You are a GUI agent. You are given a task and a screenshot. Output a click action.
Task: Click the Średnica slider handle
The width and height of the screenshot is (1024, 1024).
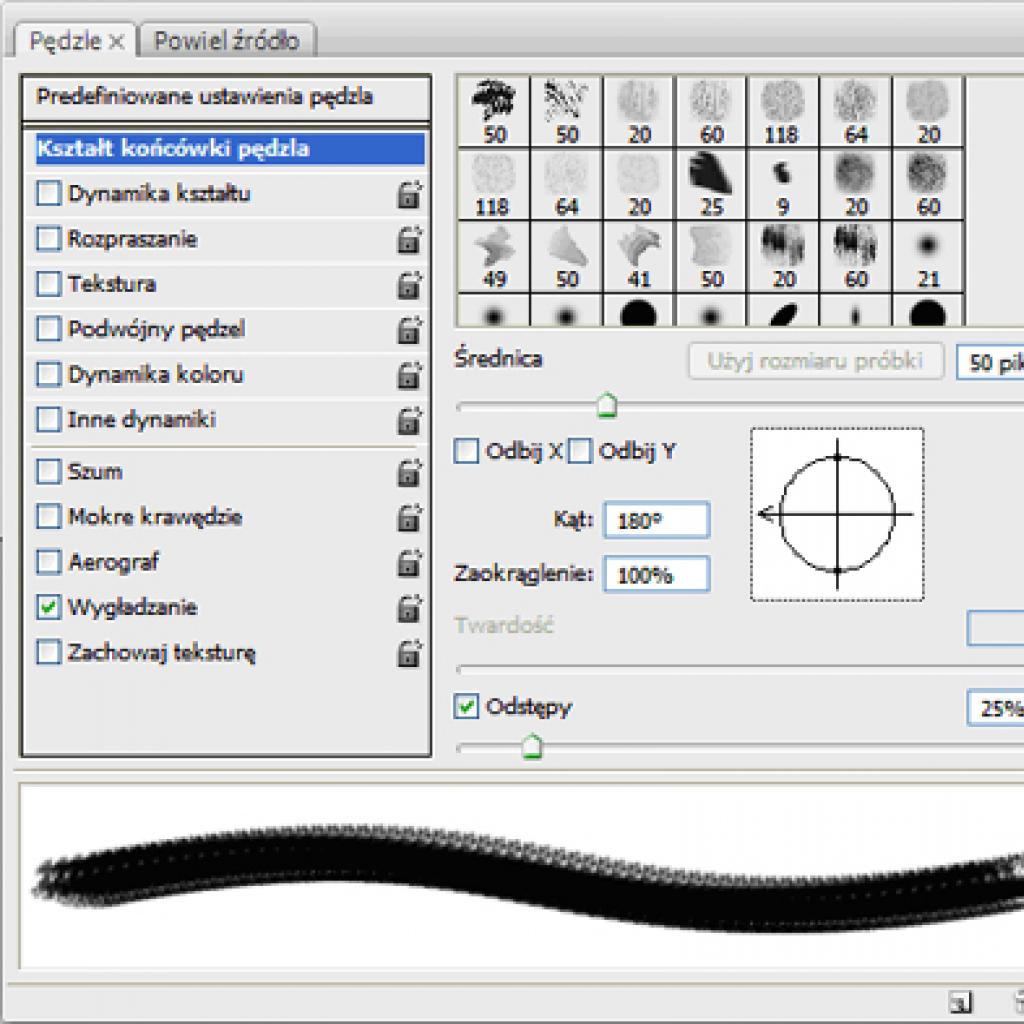click(x=607, y=405)
